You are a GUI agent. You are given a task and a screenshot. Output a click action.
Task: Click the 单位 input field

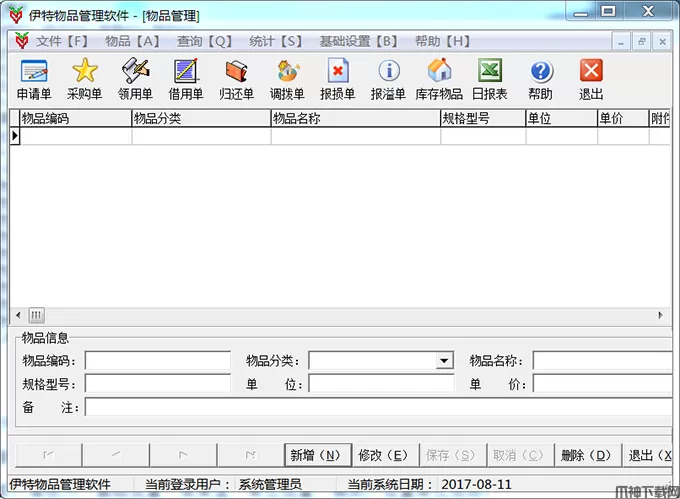click(382, 384)
